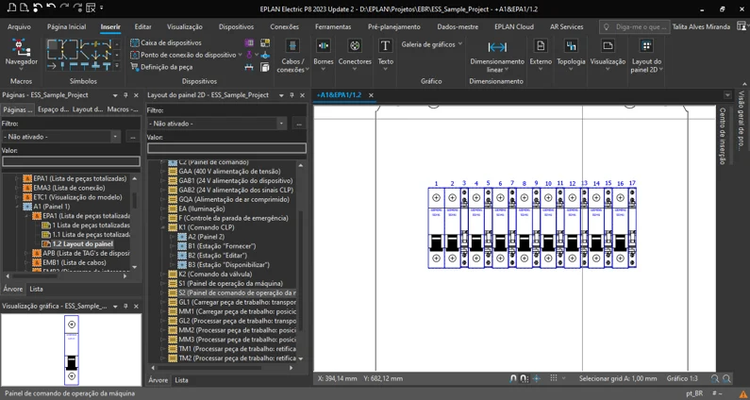Click the ... button beside Páginas filter
The height and width of the screenshot is (400, 750).
[132, 137]
